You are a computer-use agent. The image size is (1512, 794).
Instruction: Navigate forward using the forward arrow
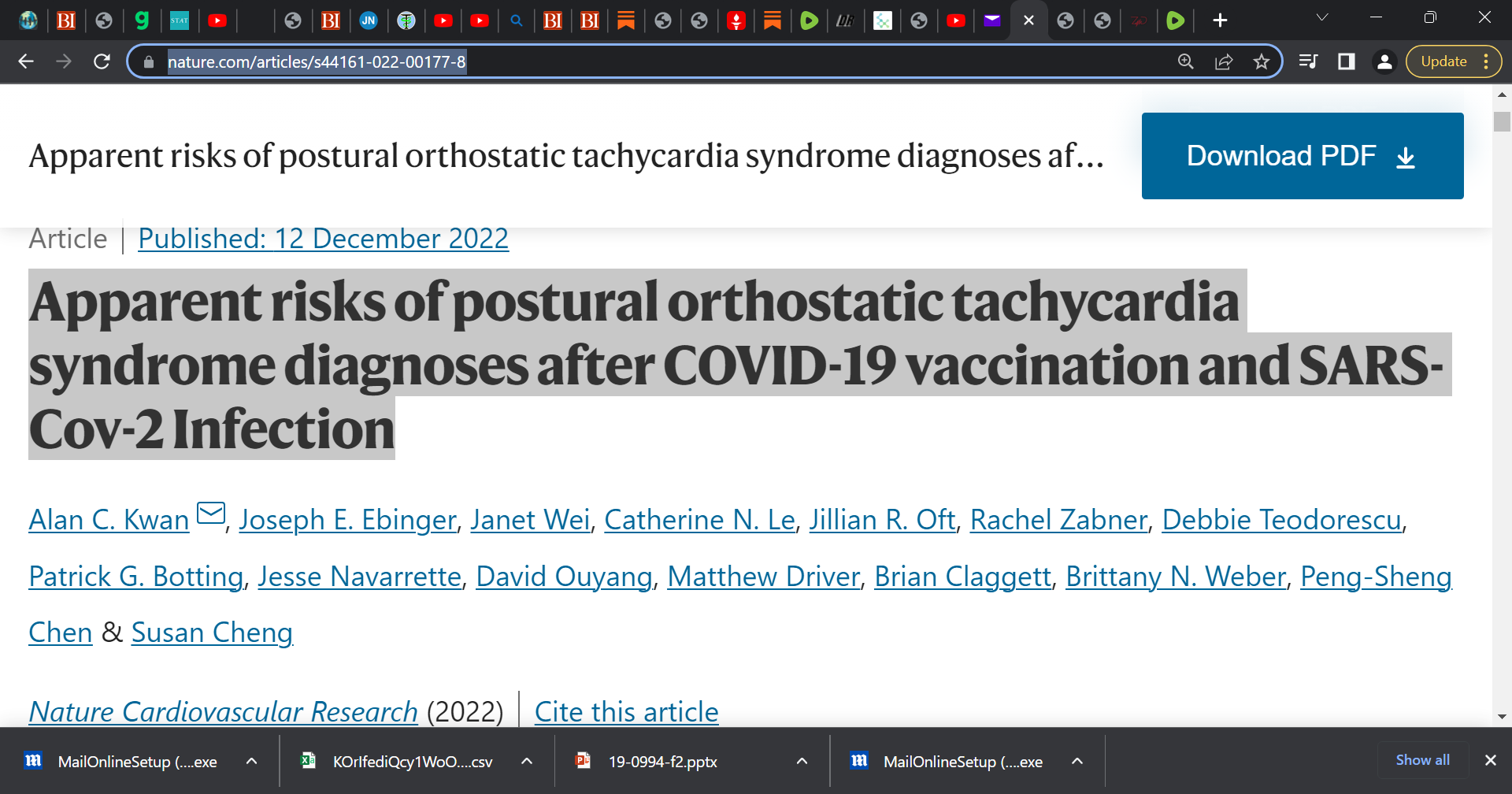pyautogui.click(x=64, y=61)
